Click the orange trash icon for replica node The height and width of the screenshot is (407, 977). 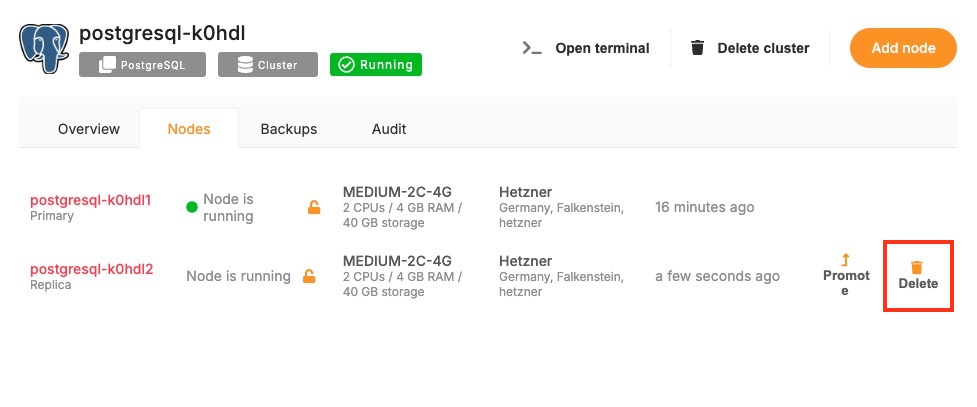pos(917,267)
